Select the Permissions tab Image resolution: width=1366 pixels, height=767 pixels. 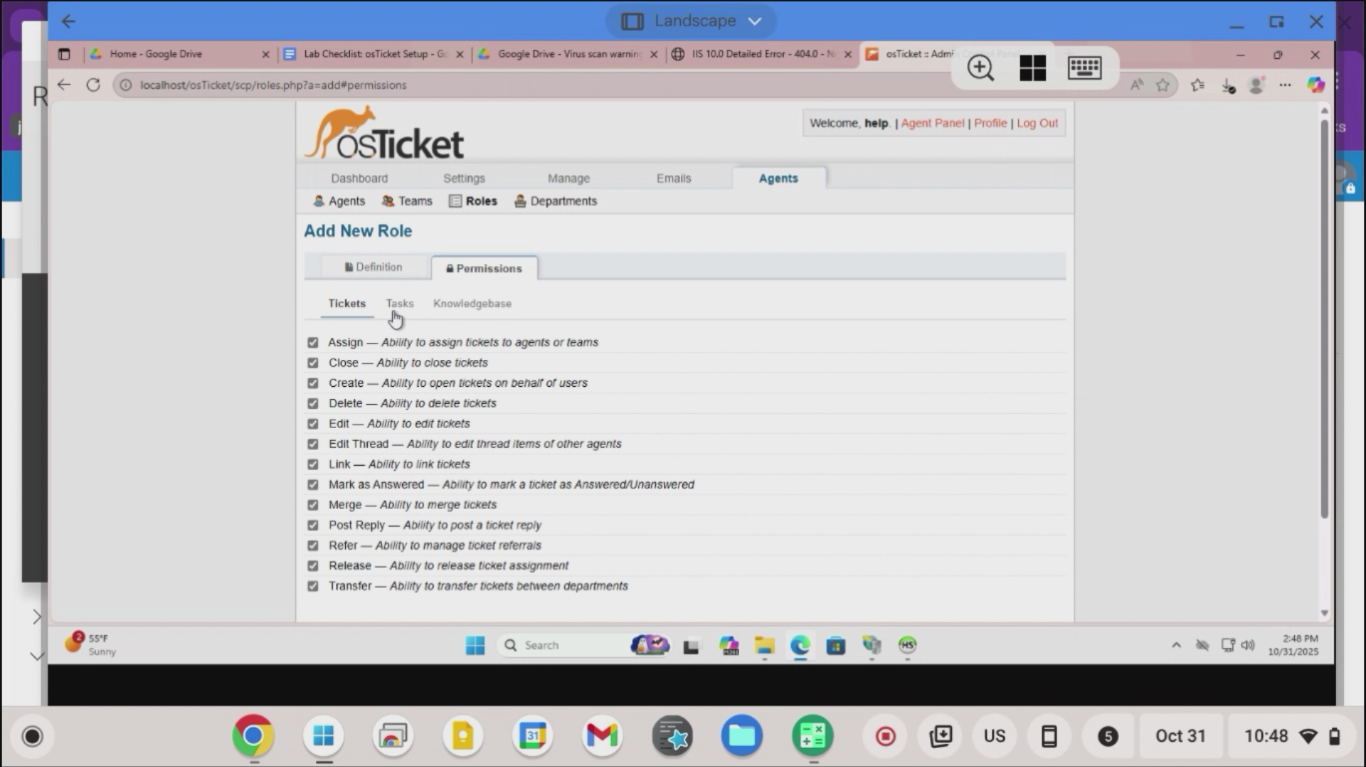tap(484, 268)
